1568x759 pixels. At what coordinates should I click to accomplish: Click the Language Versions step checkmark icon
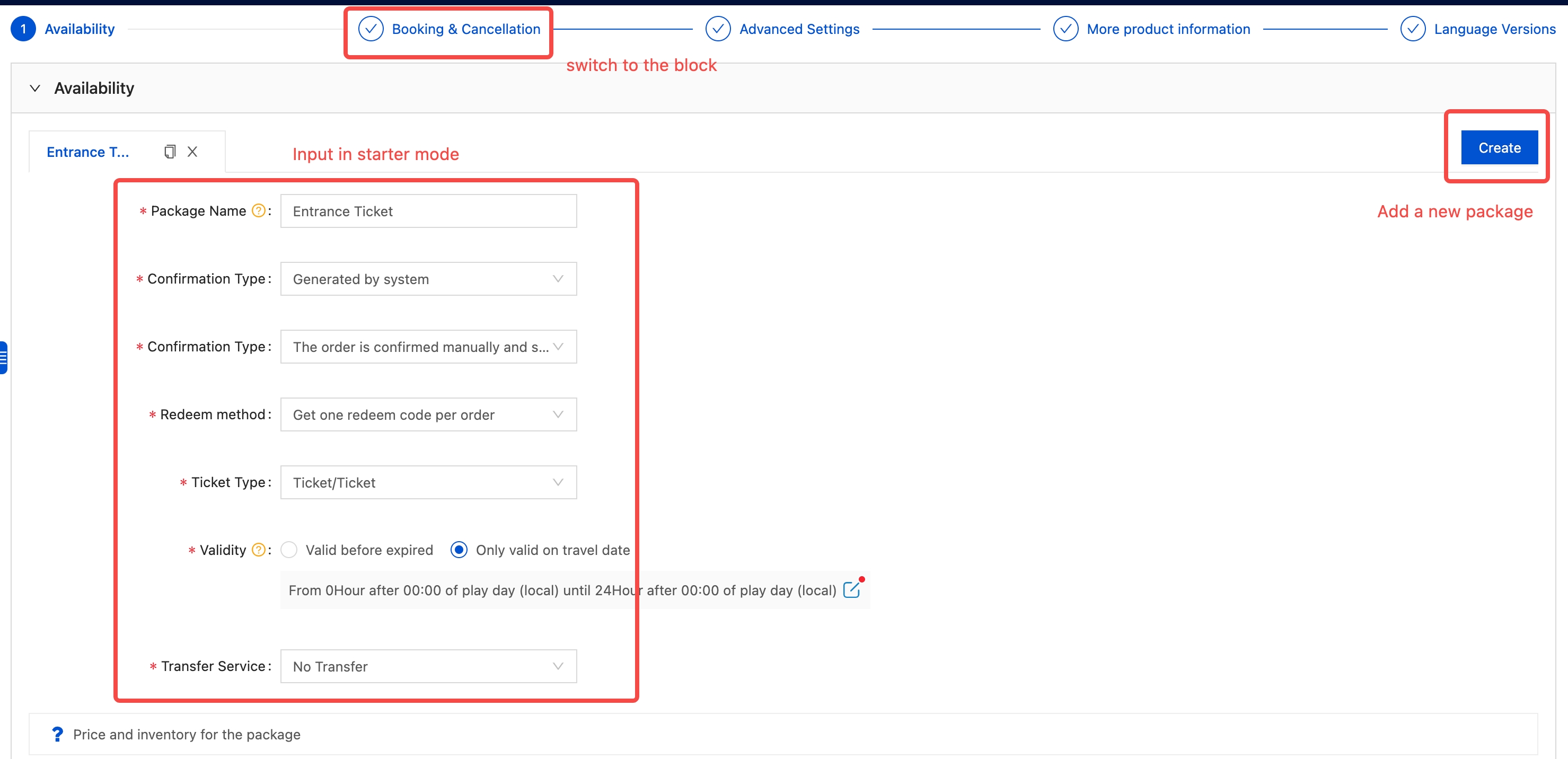tap(1412, 29)
